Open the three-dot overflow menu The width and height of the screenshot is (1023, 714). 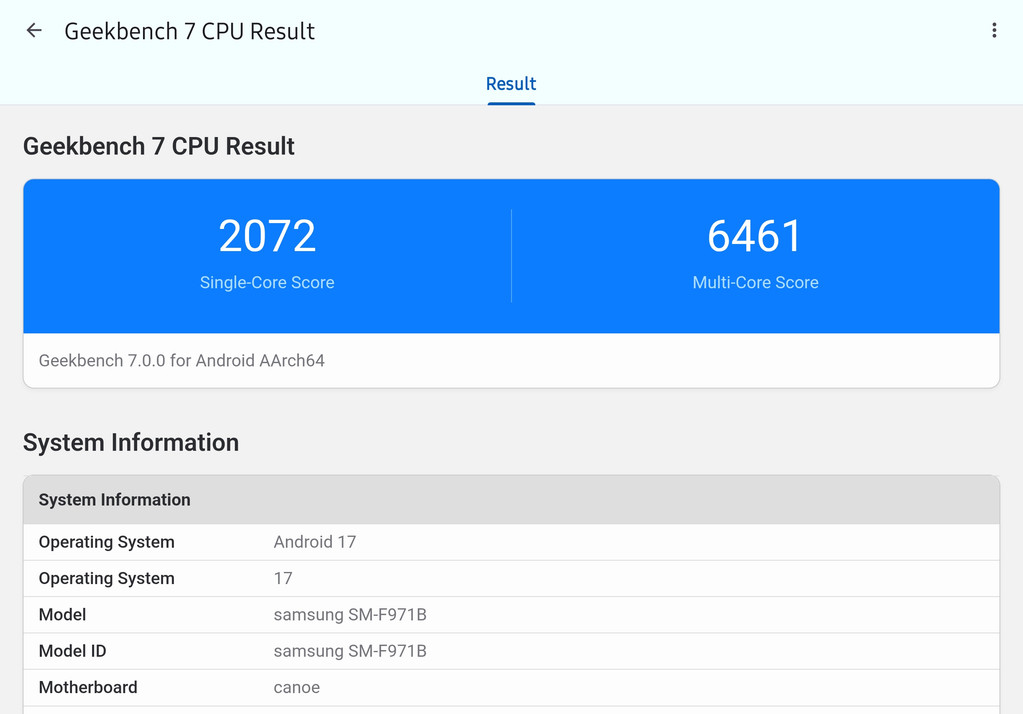pyautogui.click(x=994, y=31)
